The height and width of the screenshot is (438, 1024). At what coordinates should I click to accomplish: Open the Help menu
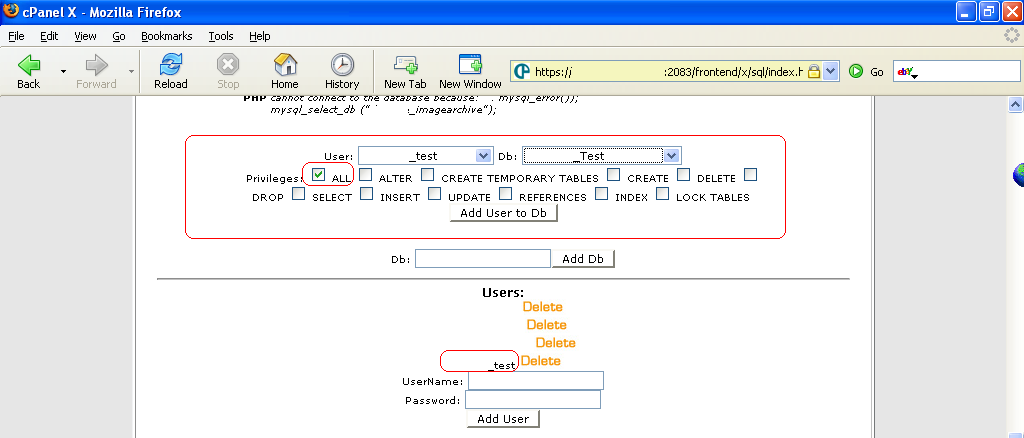260,36
